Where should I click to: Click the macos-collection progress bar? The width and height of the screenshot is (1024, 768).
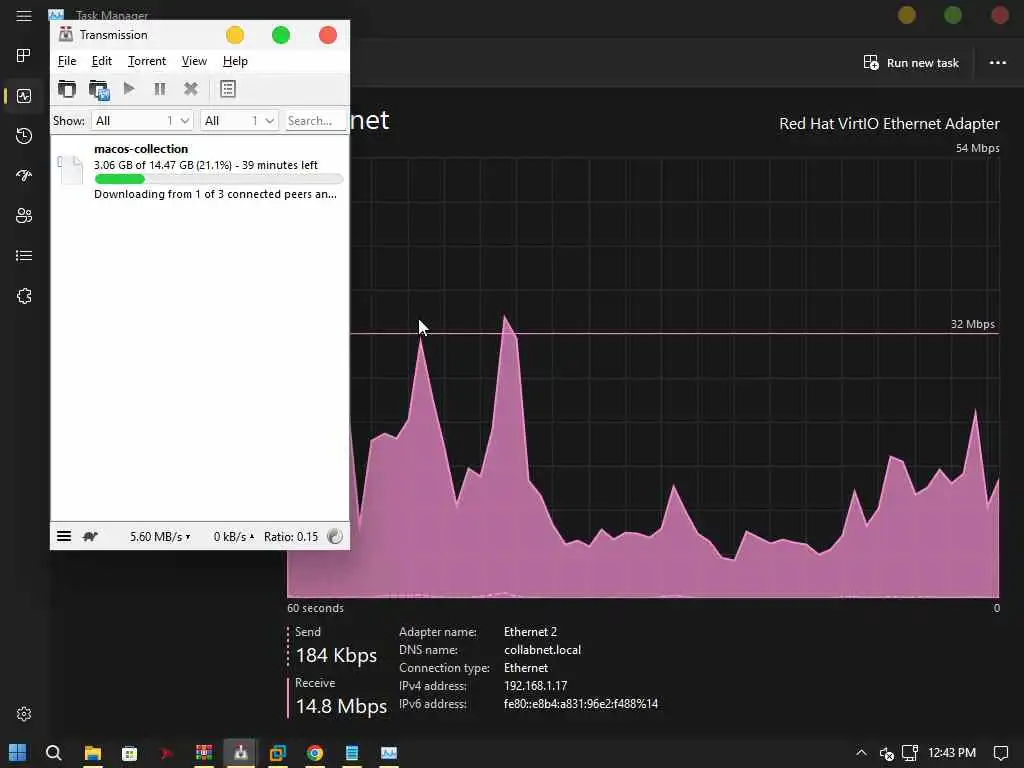pyautogui.click(x=218, y=179)
